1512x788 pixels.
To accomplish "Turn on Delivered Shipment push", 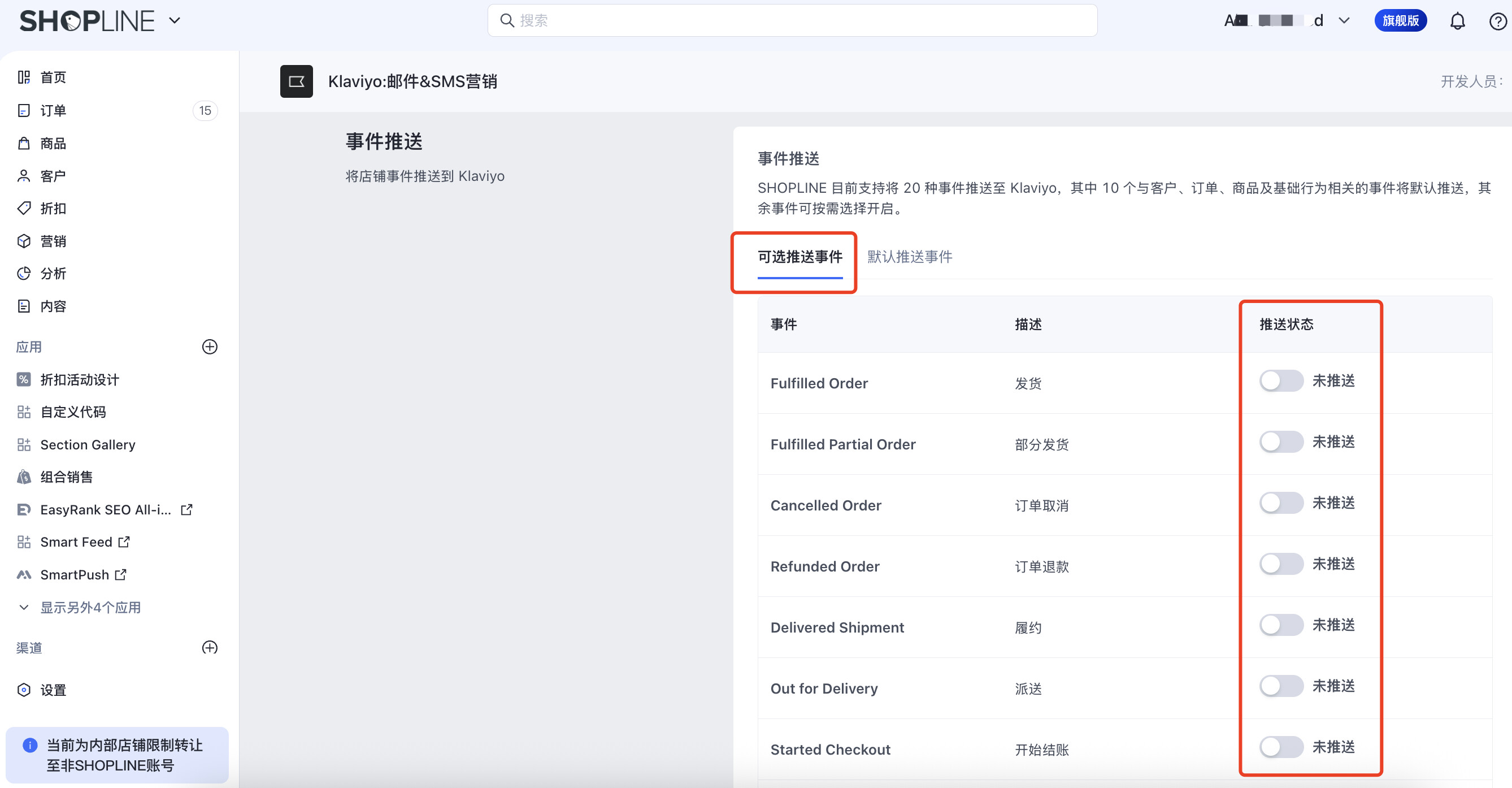I will pyautogui.click(x=1281, y=625).
